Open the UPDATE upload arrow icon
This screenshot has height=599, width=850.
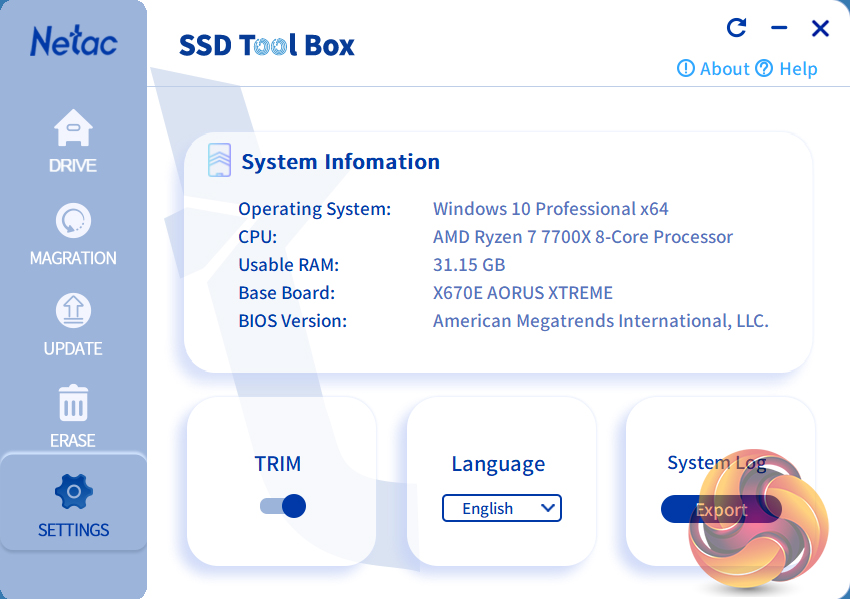pyautogui.click(x=73, y=311)
